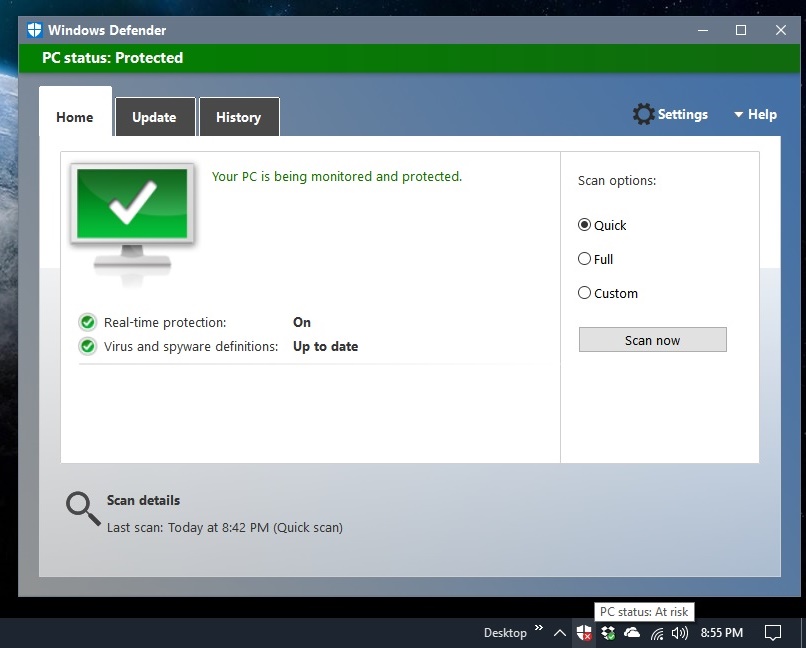Click the Wi-Fi network icon in the tray
This screenshot has height=648, width=806.
click(658, 632)
